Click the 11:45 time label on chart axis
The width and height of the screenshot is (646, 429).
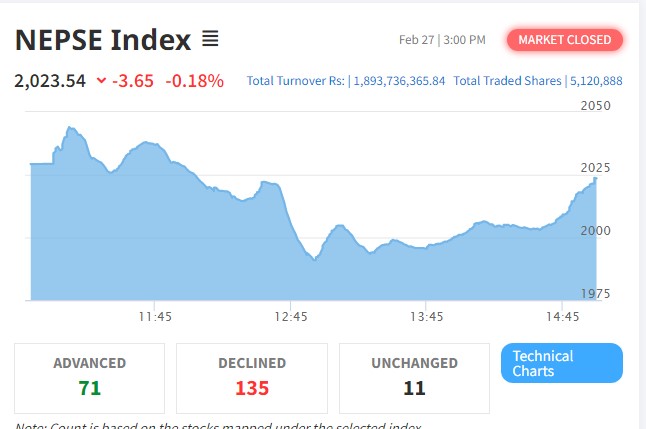tap(155, 316)
